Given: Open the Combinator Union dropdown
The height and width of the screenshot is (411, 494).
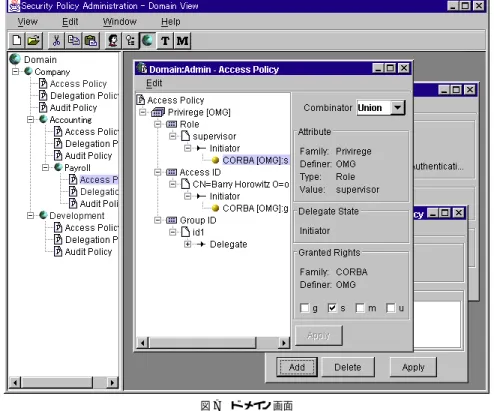Looking at the screenshot, I should 397,108.
